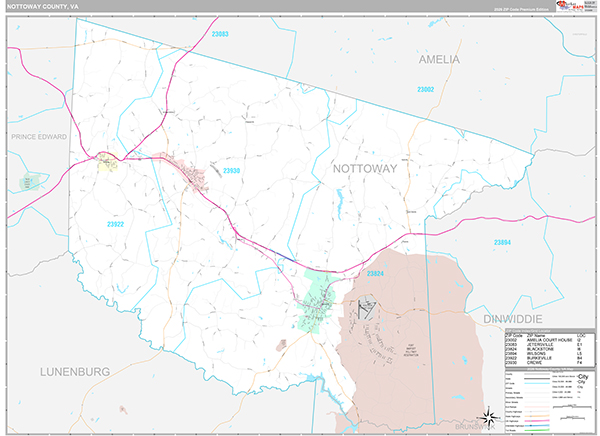This screenshot has width=600, height=436.
Task: Click WILSONS row in ZIP index
Action: coord(544,354)
